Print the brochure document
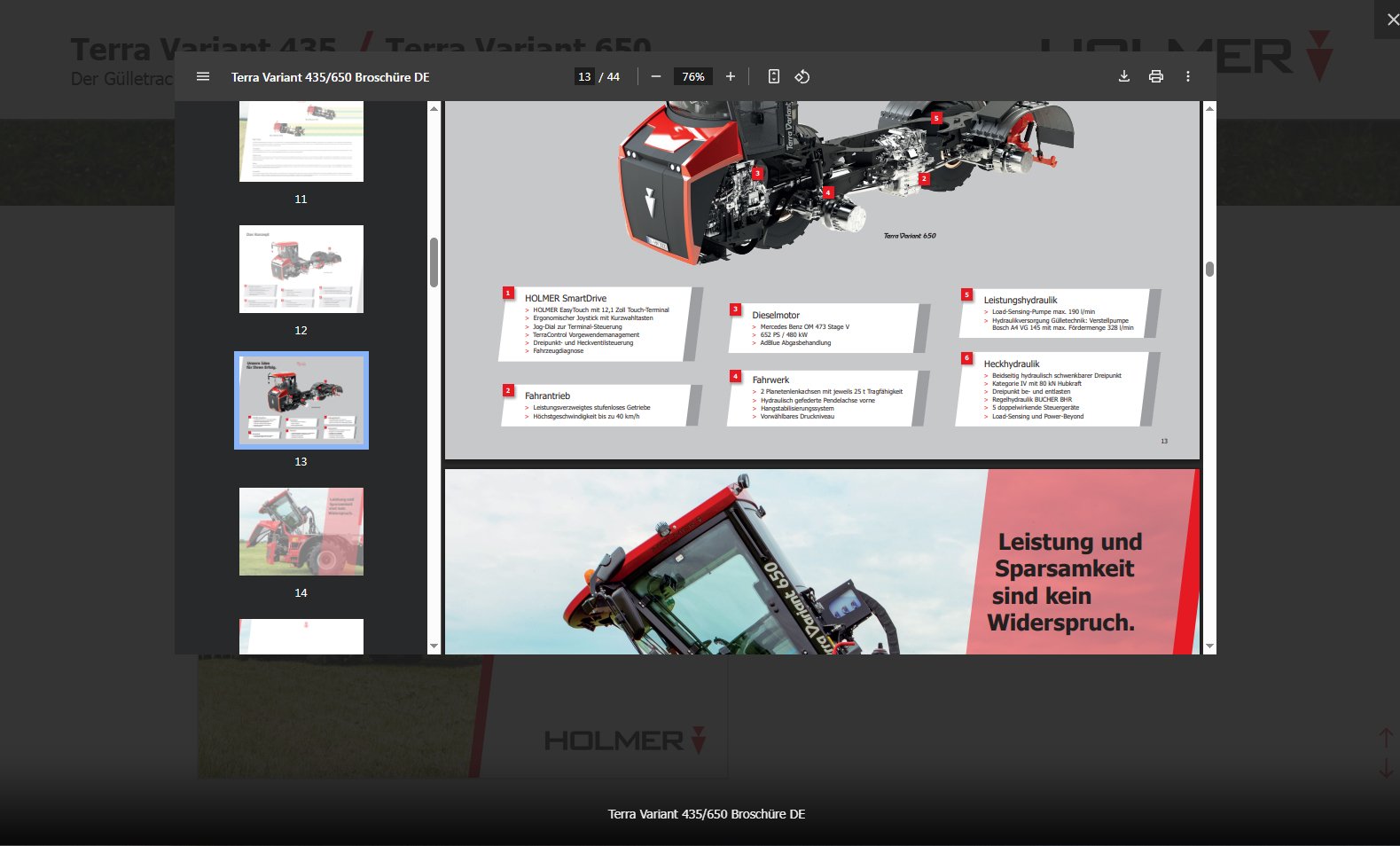The height and width of the screenshot is (846, 1400). click(1155, 77)
